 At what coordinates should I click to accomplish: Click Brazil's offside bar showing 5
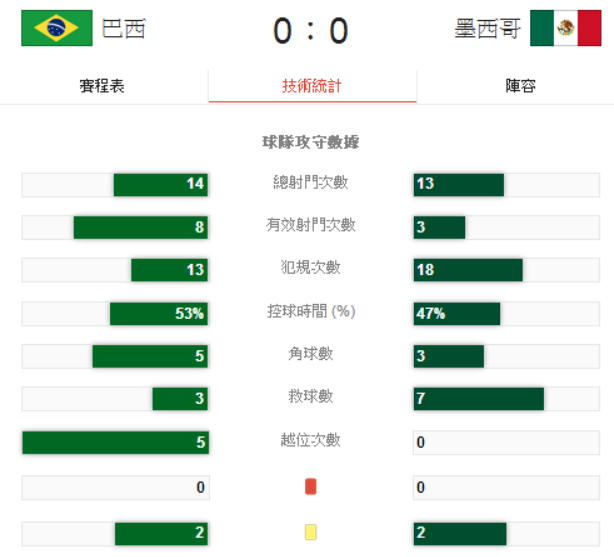click(x=115, y=443)
